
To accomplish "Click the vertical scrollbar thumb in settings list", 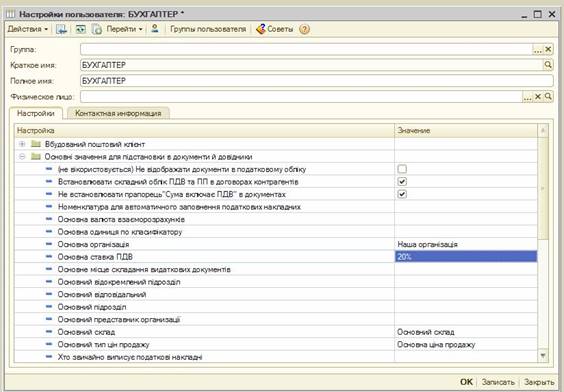I will click(x=543, y=188).
